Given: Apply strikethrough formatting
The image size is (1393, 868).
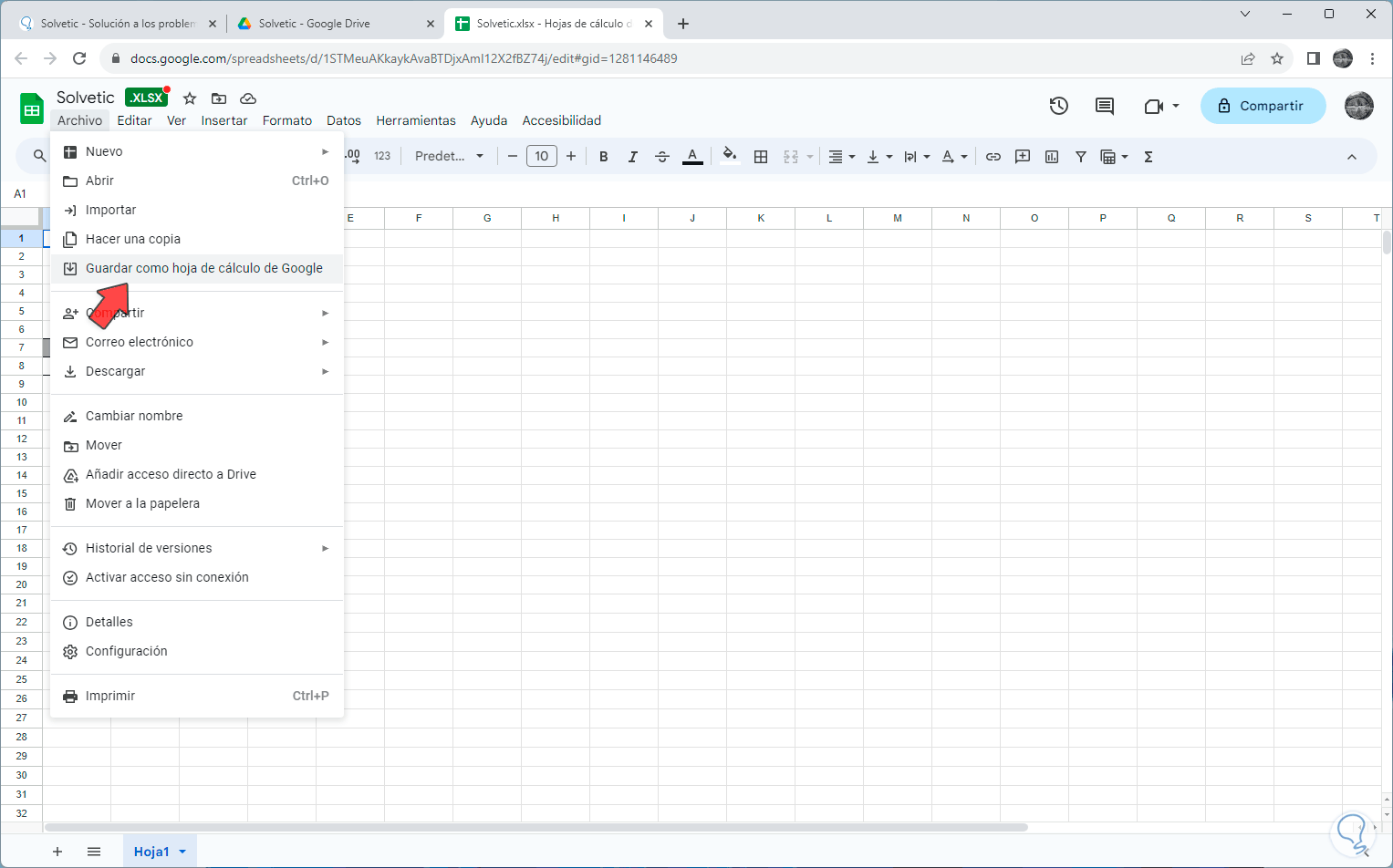Looking at the screenshot, I should pyautogui.click(x=662, y=157).
